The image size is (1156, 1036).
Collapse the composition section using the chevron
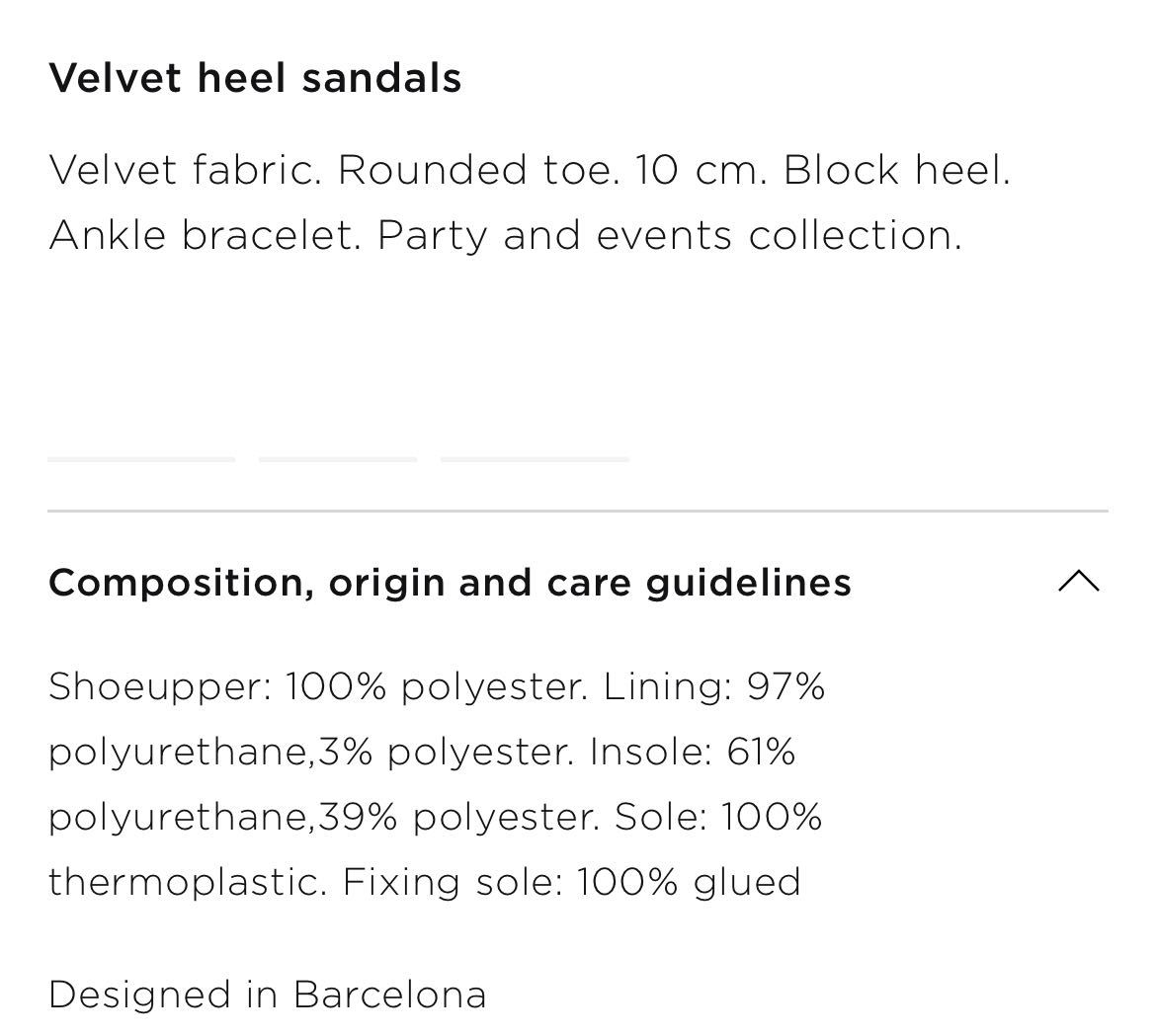pos(1079,582)
